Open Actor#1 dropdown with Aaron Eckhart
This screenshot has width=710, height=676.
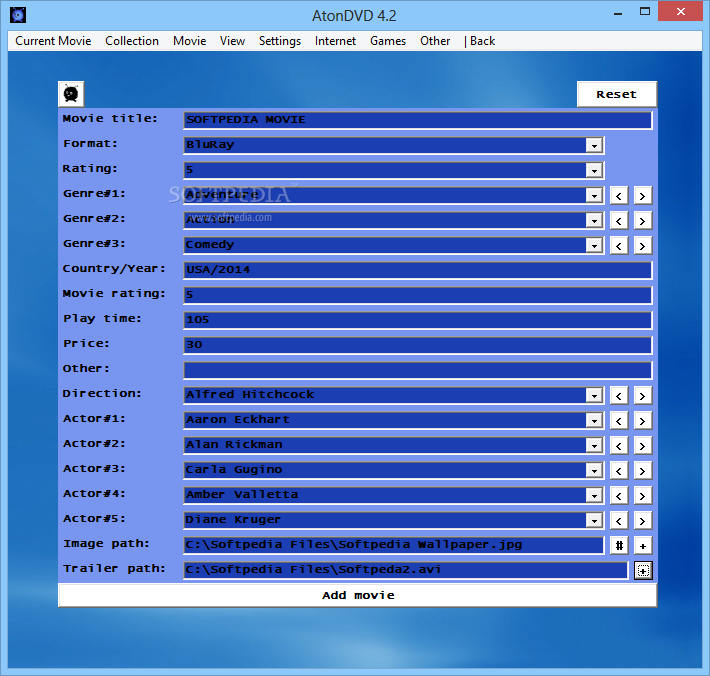[x=594, y=421]
